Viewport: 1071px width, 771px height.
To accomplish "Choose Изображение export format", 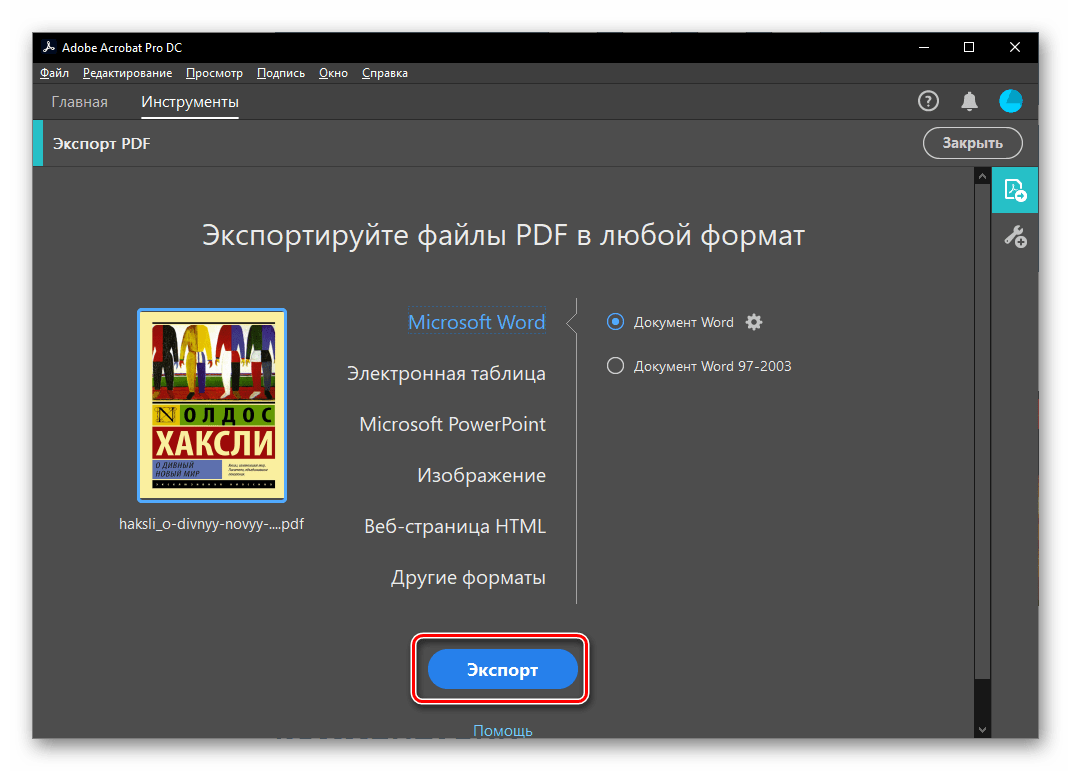I will pos(482,475).
